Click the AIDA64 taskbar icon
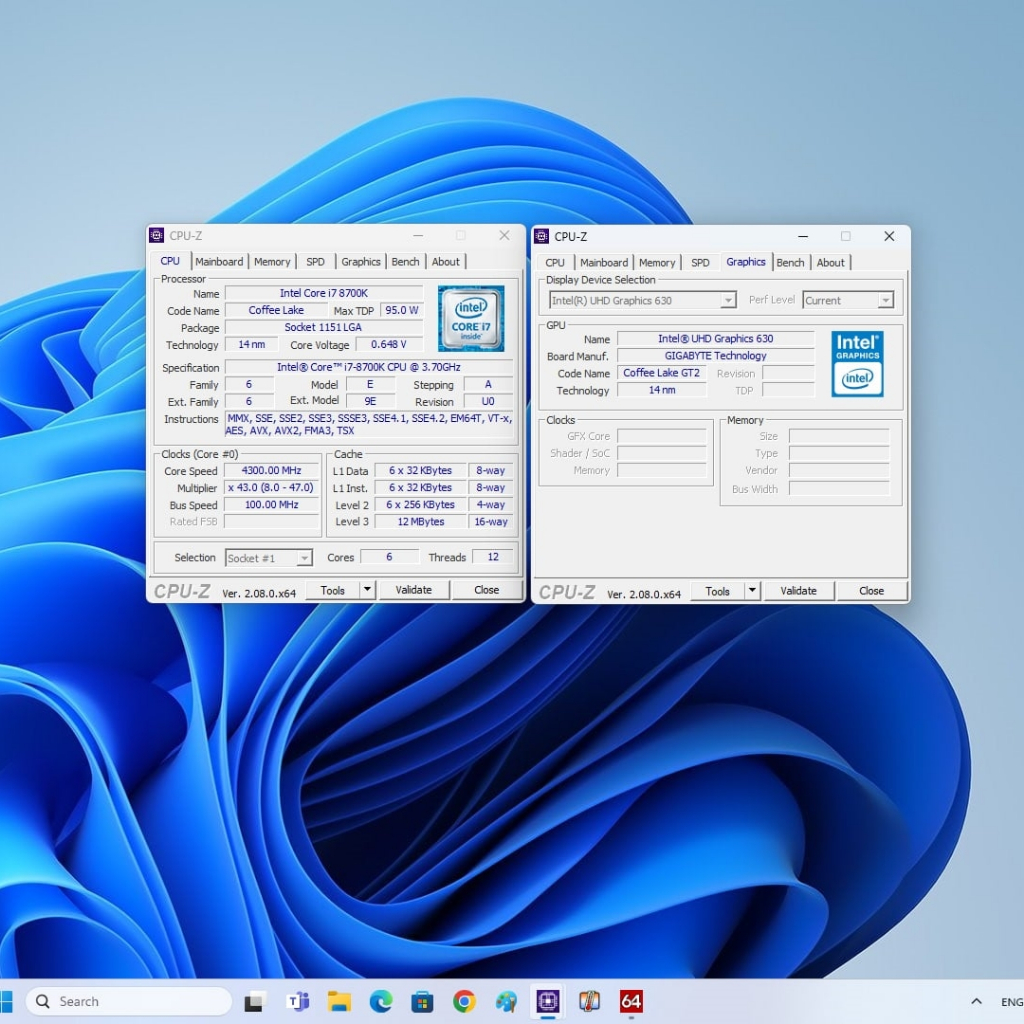The height and width of the screenshot is (1024, 1024). (631, 1001)
